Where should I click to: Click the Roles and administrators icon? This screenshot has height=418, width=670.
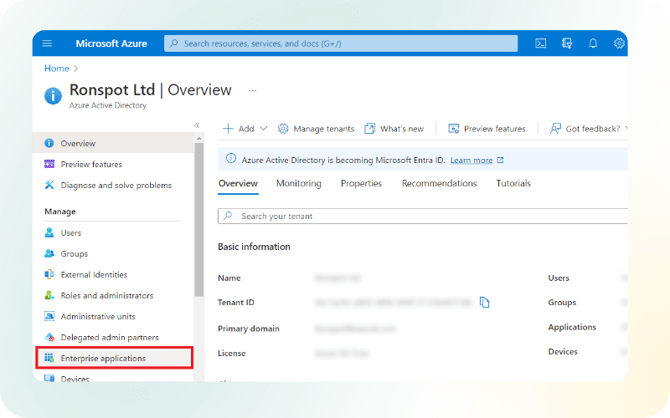49,295
